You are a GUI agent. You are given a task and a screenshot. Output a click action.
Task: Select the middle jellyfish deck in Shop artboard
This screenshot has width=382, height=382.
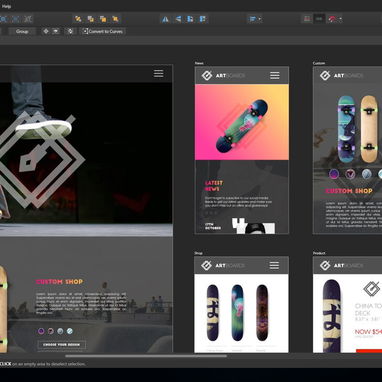click(237, 312)
